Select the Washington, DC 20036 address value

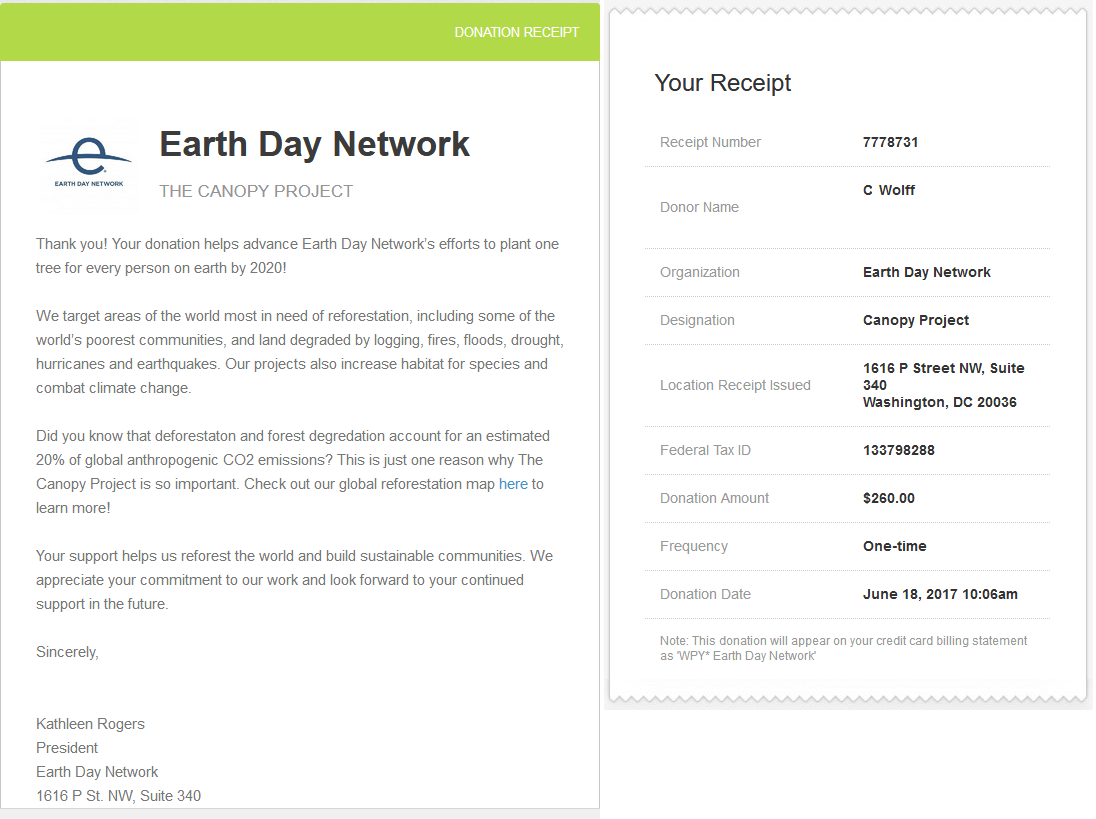click(x=939, y=402)
